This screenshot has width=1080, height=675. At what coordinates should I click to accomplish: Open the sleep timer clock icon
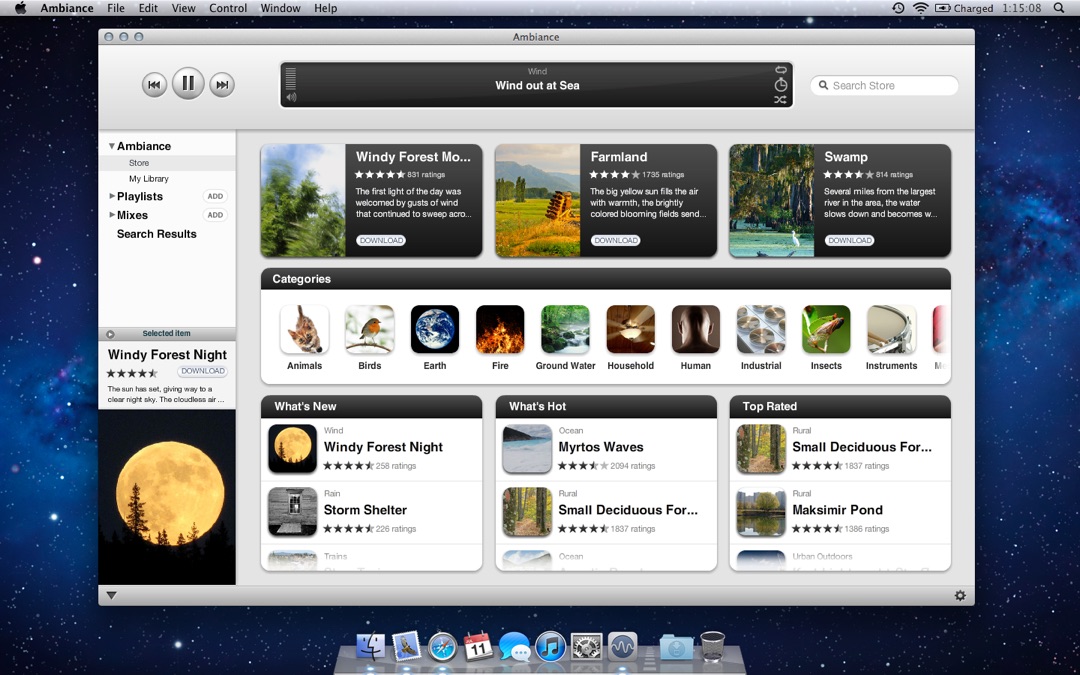tap(780, 85)
